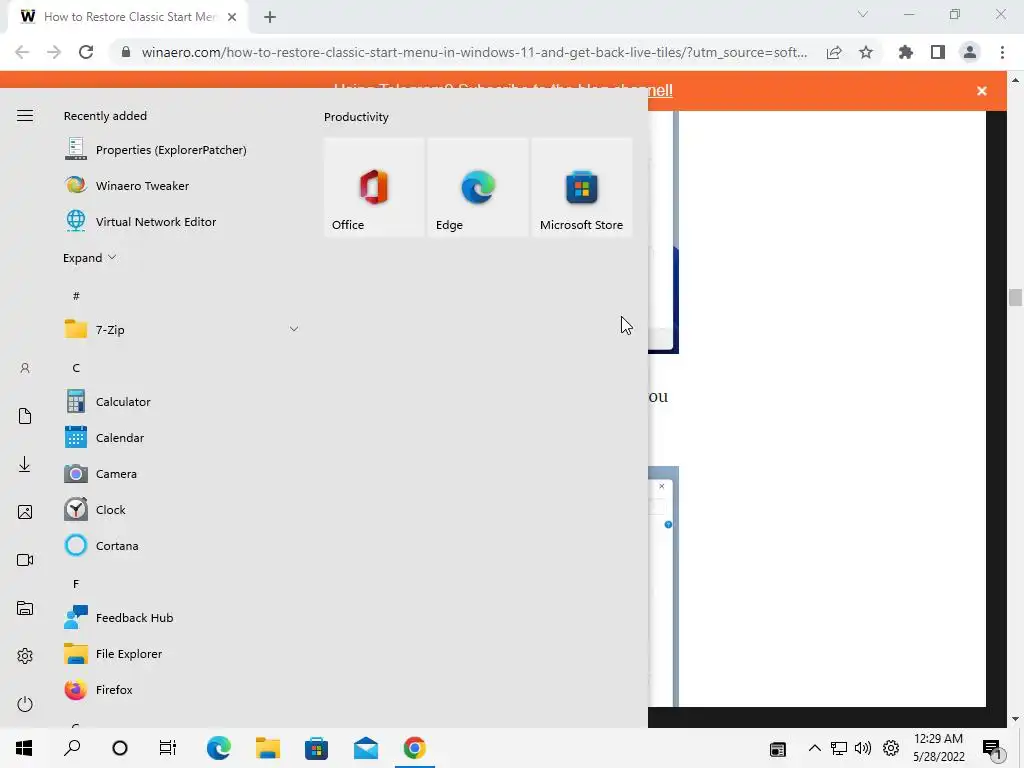Open the Videos icon in Start sidebar
The image size is (1024, 768).
click(25, 560)
